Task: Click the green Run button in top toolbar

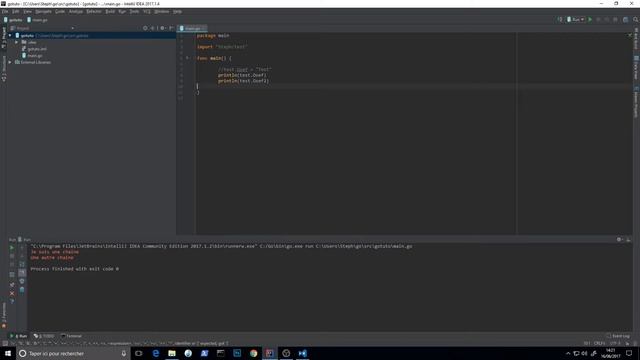Action: point(590,19)
